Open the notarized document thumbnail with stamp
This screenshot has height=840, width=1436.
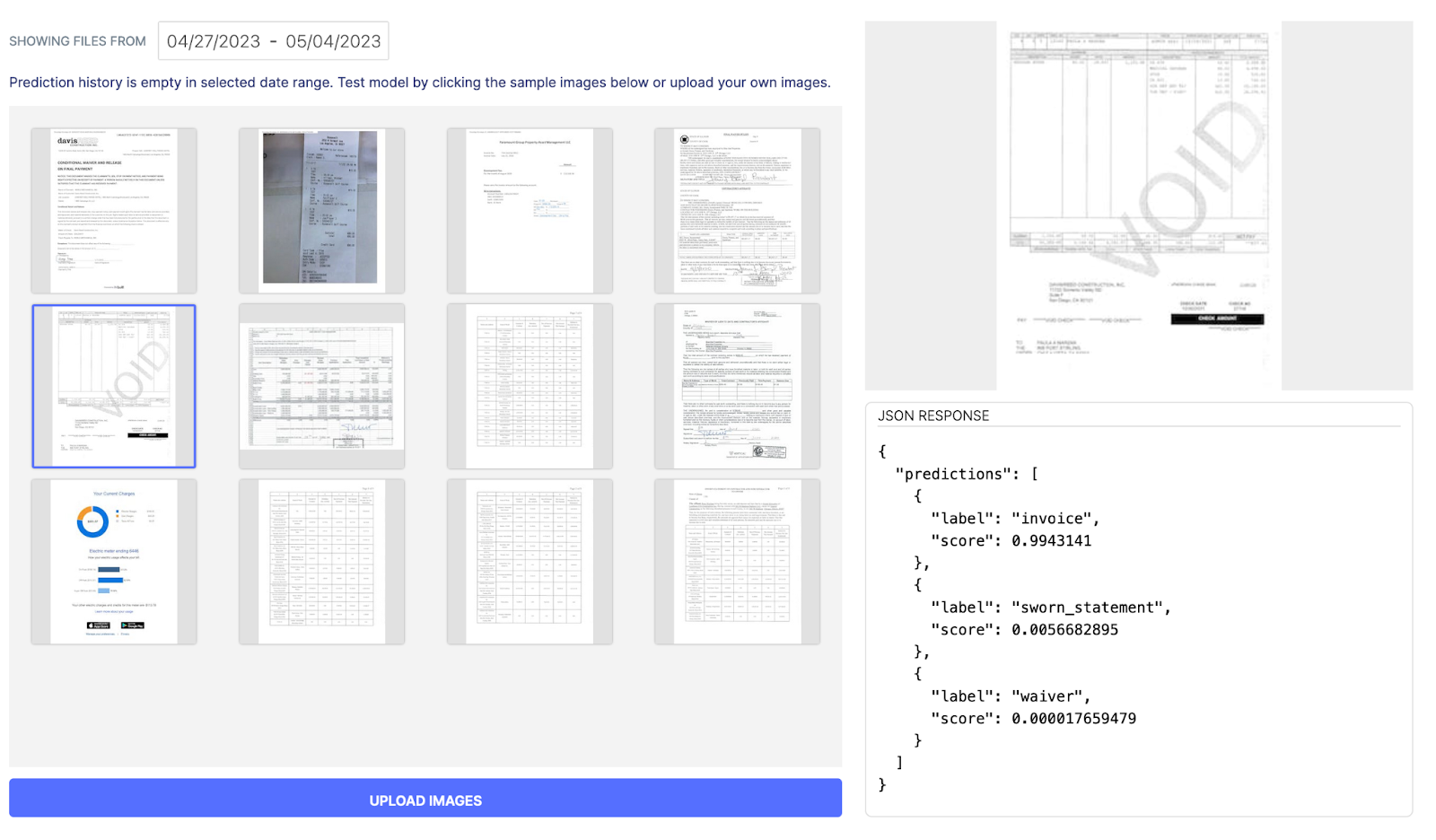pos(737,386)
